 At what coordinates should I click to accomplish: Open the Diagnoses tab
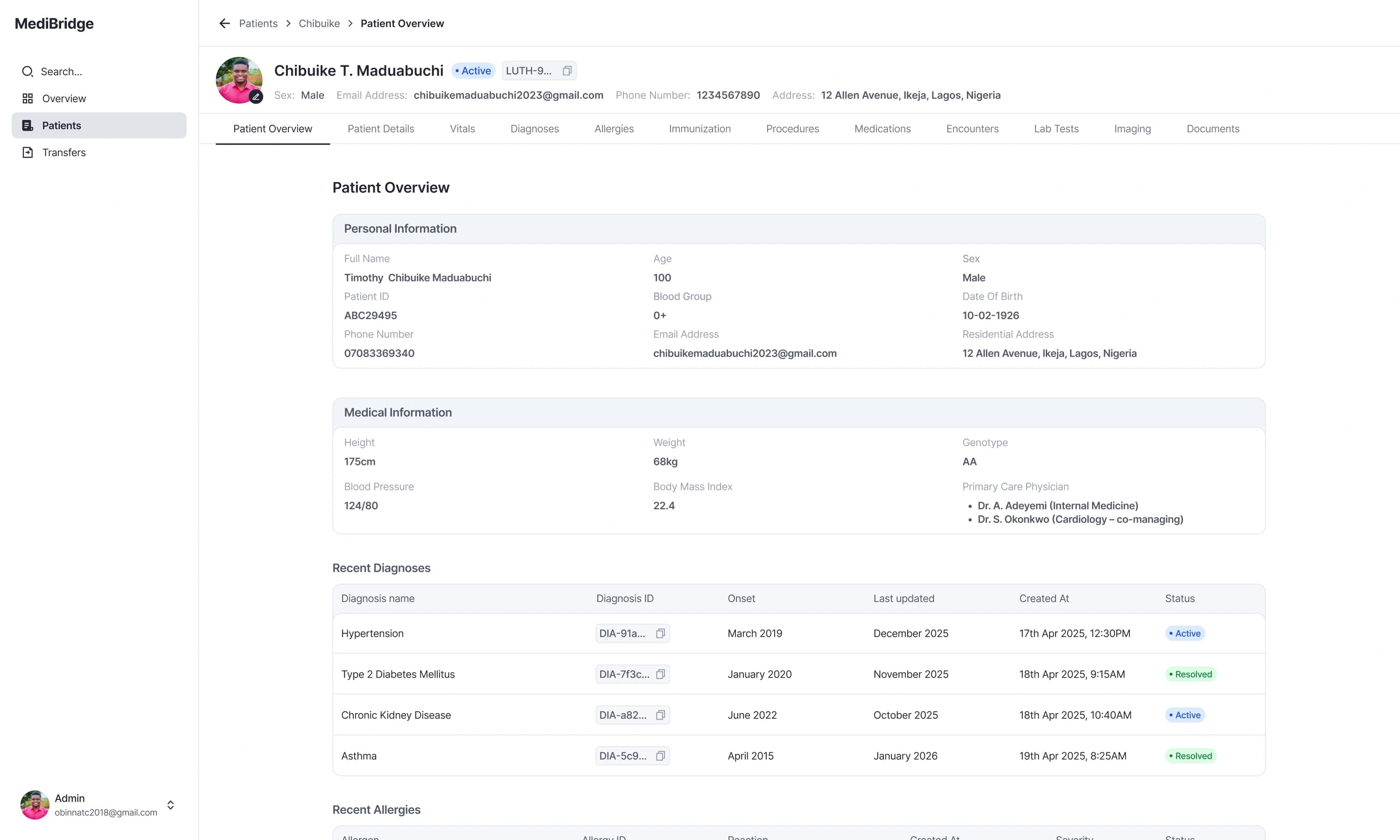coord(534,128)
